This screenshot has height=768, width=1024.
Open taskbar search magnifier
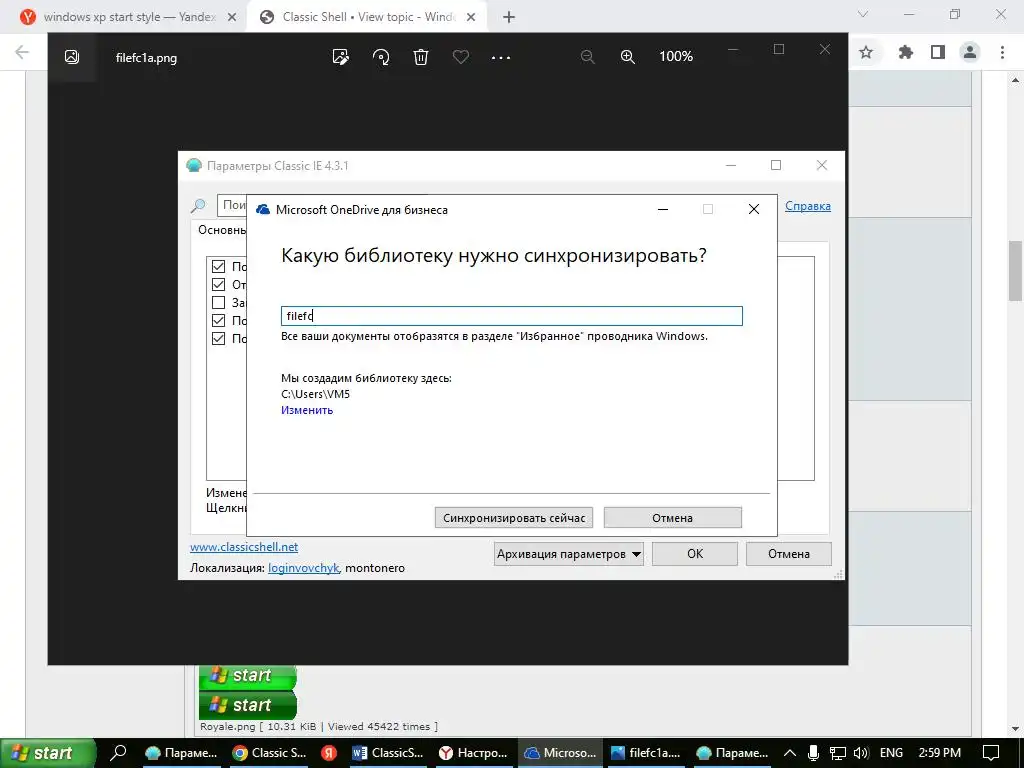pyautogui.click(x=118, y=752)
